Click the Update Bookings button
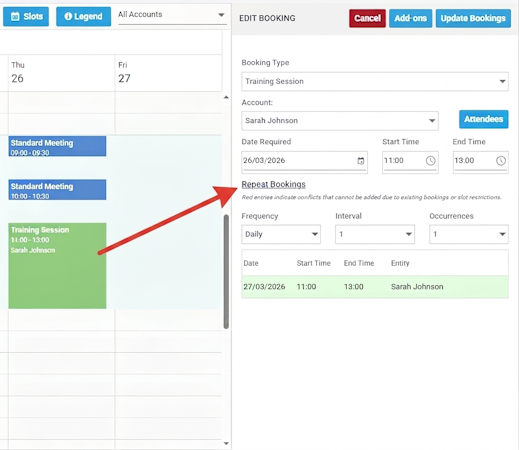The height and width of the screenshot is (450, 519). tap(473, 18)
